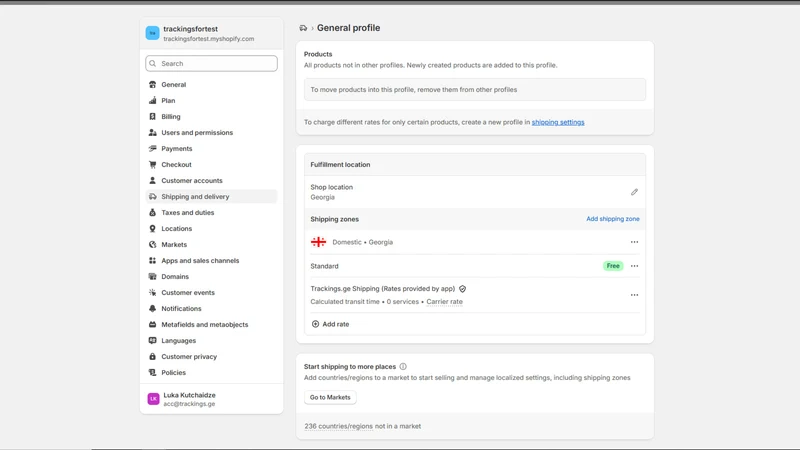Viewport: 800px width, 450px height.
Task: Follow the shipping settings hyperlink
Action: pyautogui.click(x=558, y=122)
